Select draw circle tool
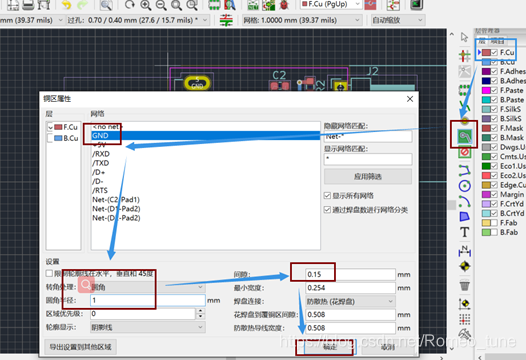Viewport: 526px width, 360px height. click(465, 186)
